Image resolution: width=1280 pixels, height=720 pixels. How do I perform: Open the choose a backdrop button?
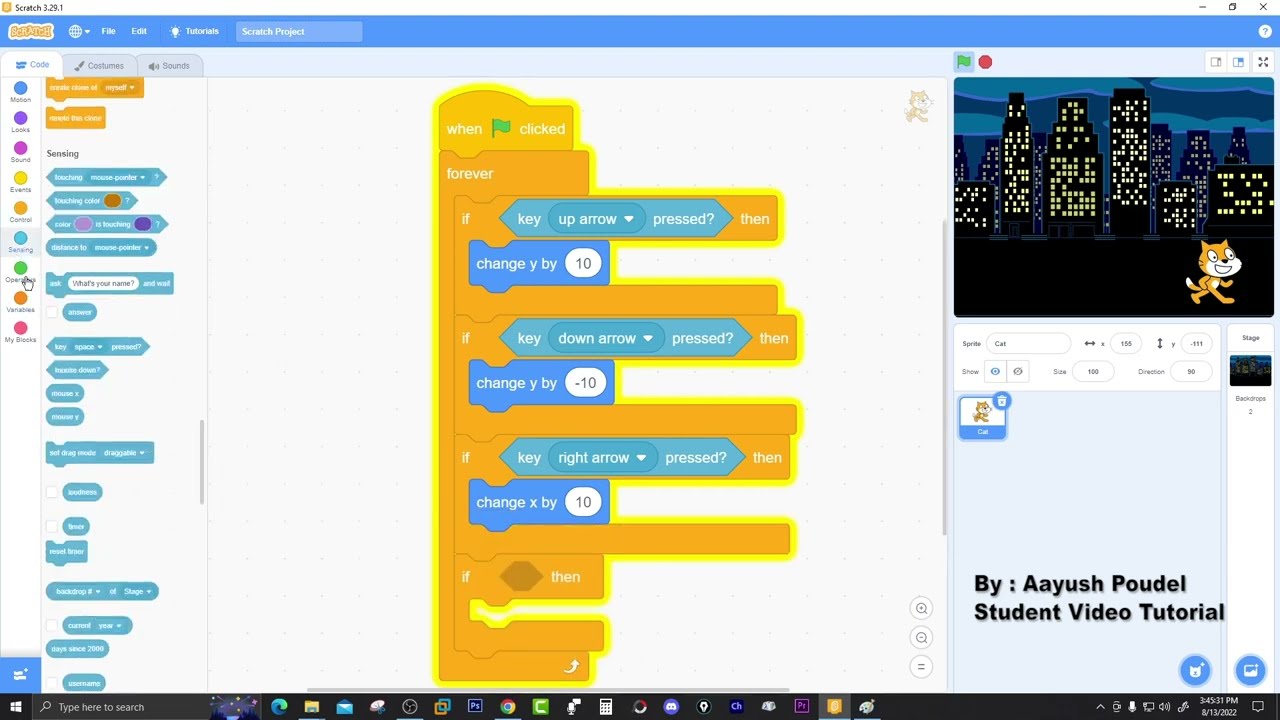pyautogui.click(x=1250, y=670)
